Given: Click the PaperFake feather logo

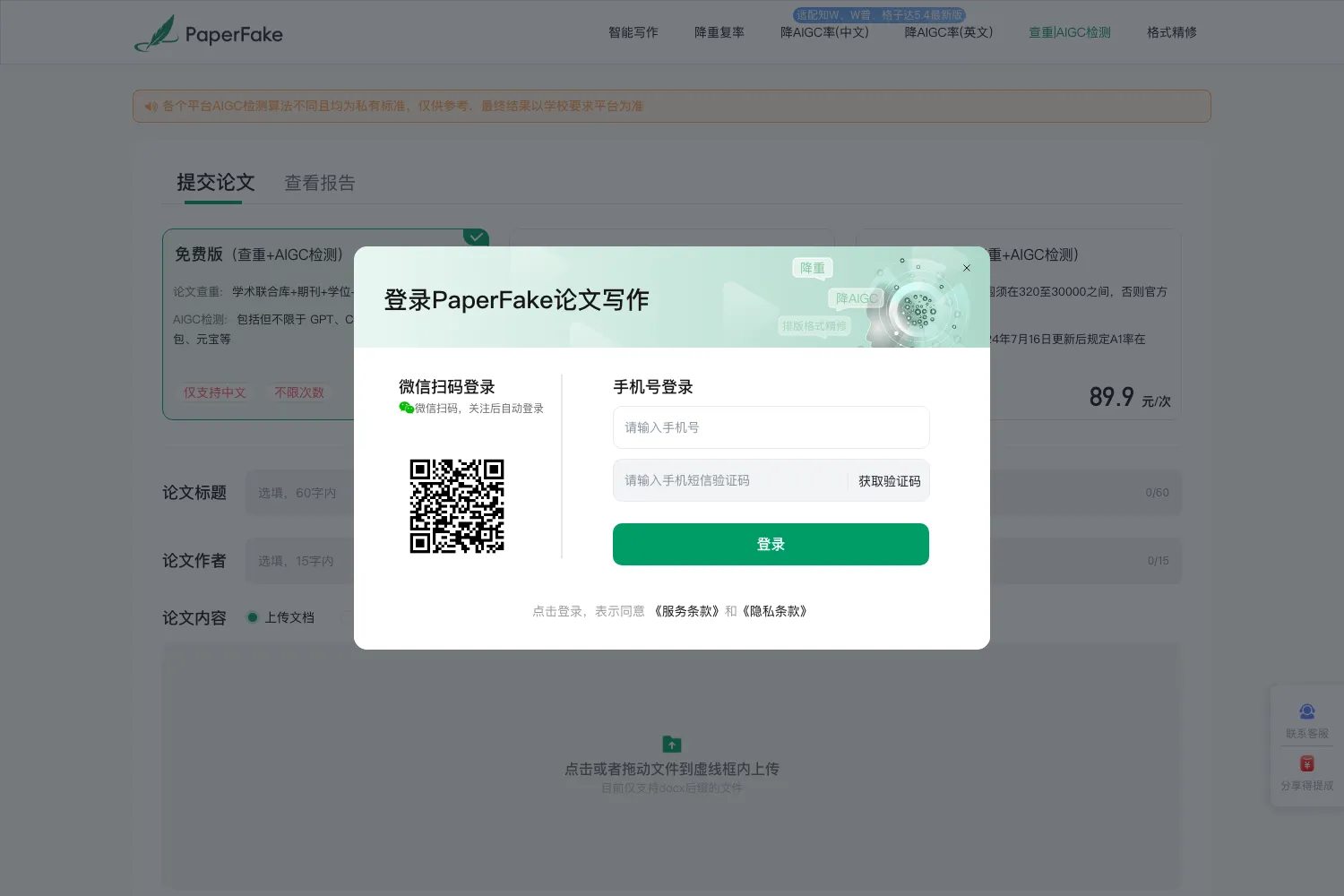Looking at the screenshot, I should [x=157, y=34].
